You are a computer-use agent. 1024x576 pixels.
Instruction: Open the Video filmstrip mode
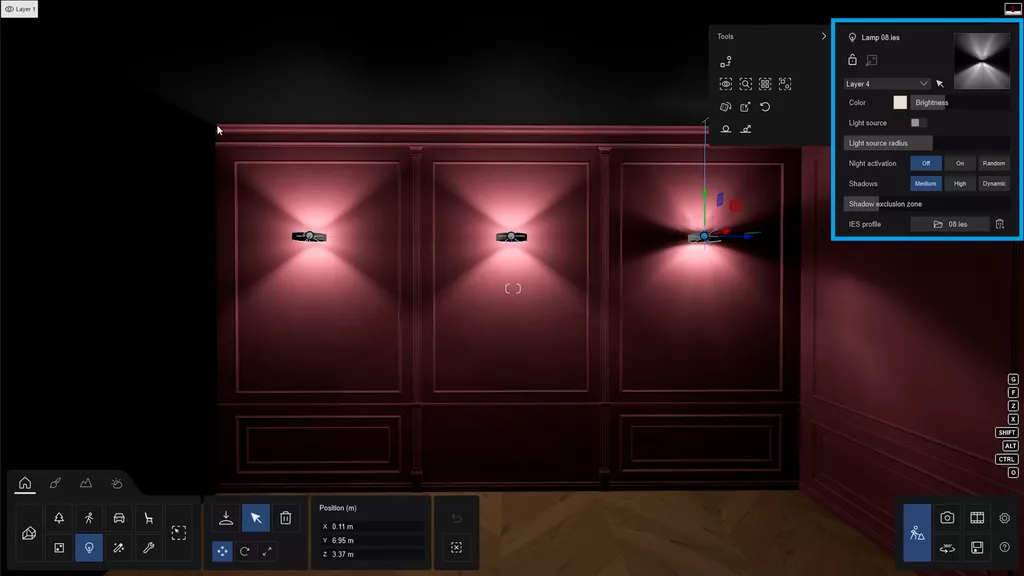click(977, 518)
